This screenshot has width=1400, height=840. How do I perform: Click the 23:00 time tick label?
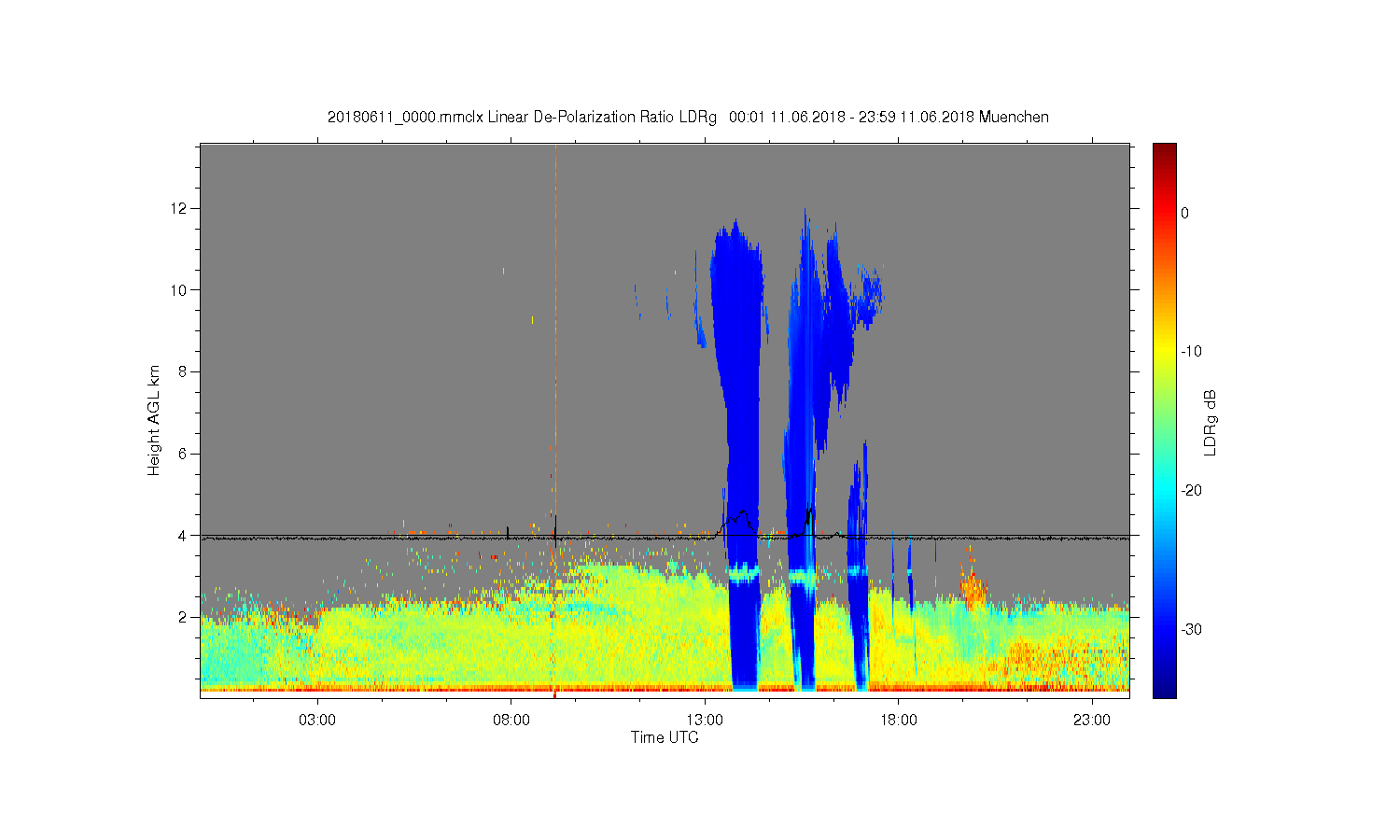tap(1092, 721)
